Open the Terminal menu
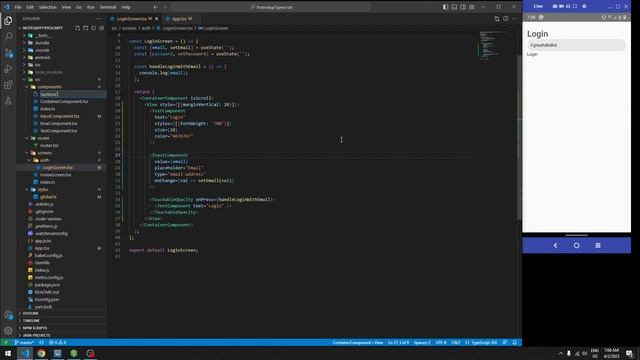Viewport: 640px width, 360px height. click(108, 7)
